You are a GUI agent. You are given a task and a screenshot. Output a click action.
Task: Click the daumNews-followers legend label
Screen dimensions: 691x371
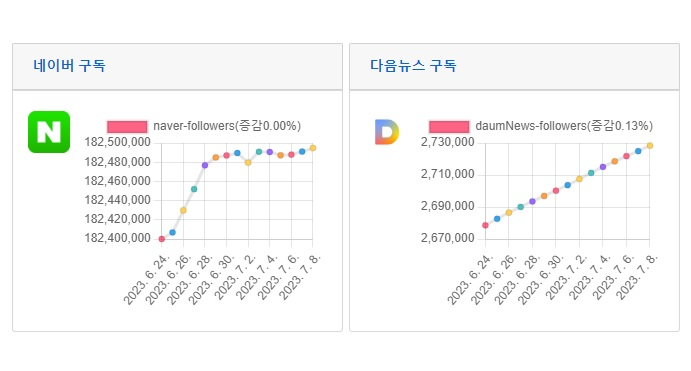[564, 126]
